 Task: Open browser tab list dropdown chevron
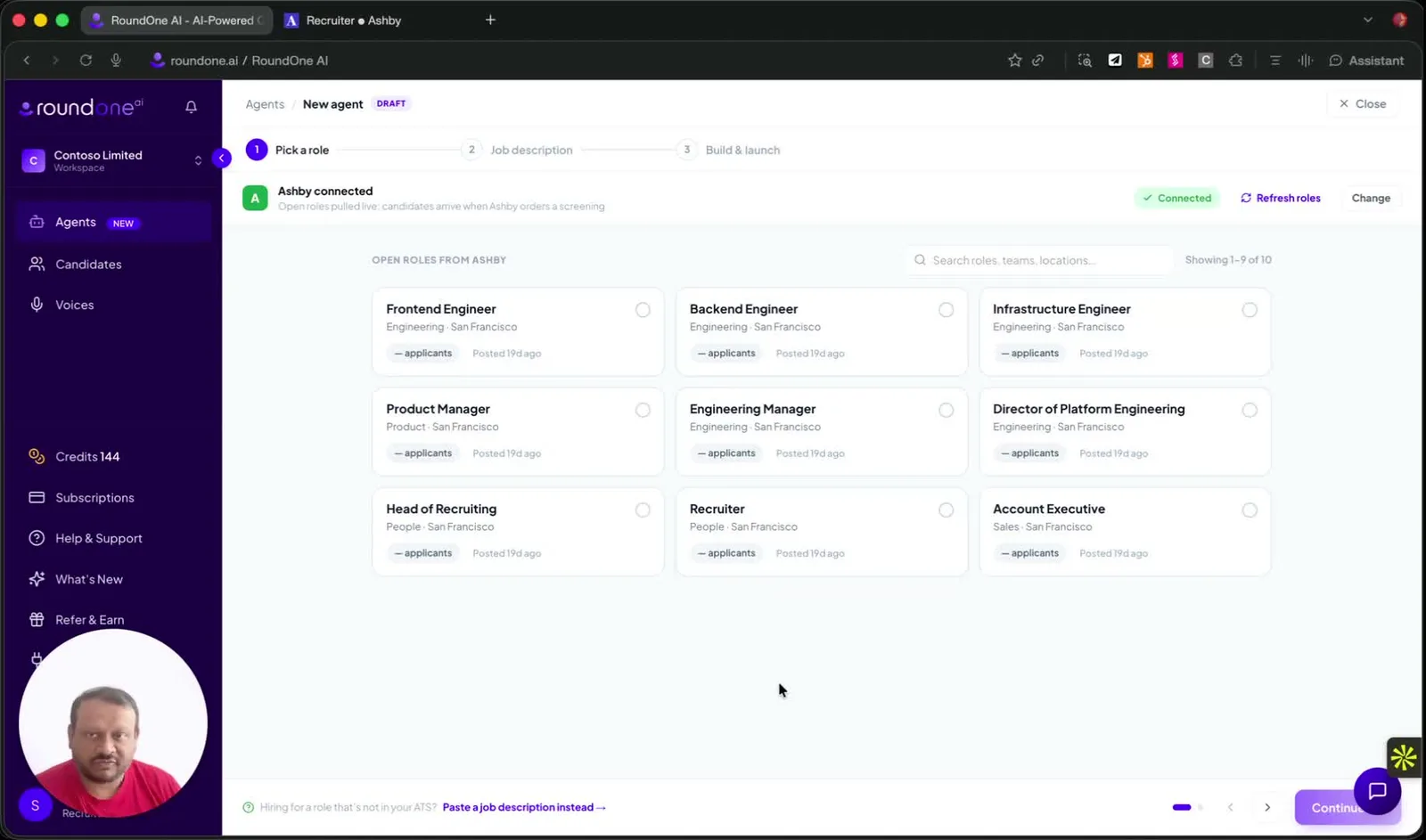click(1368, 20)
